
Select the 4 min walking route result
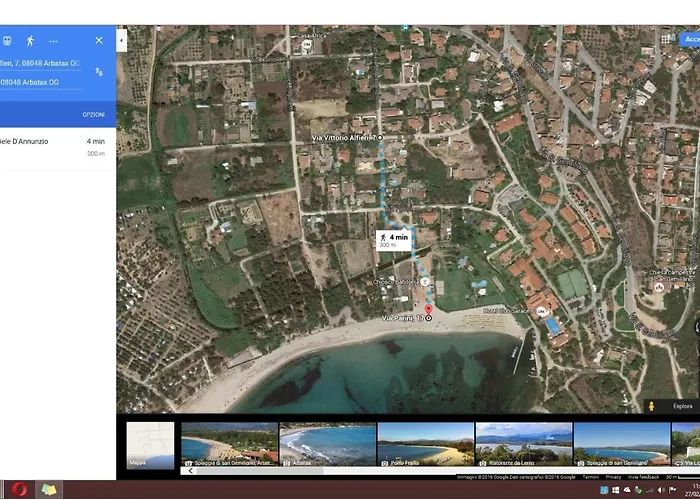pos(55,147)
